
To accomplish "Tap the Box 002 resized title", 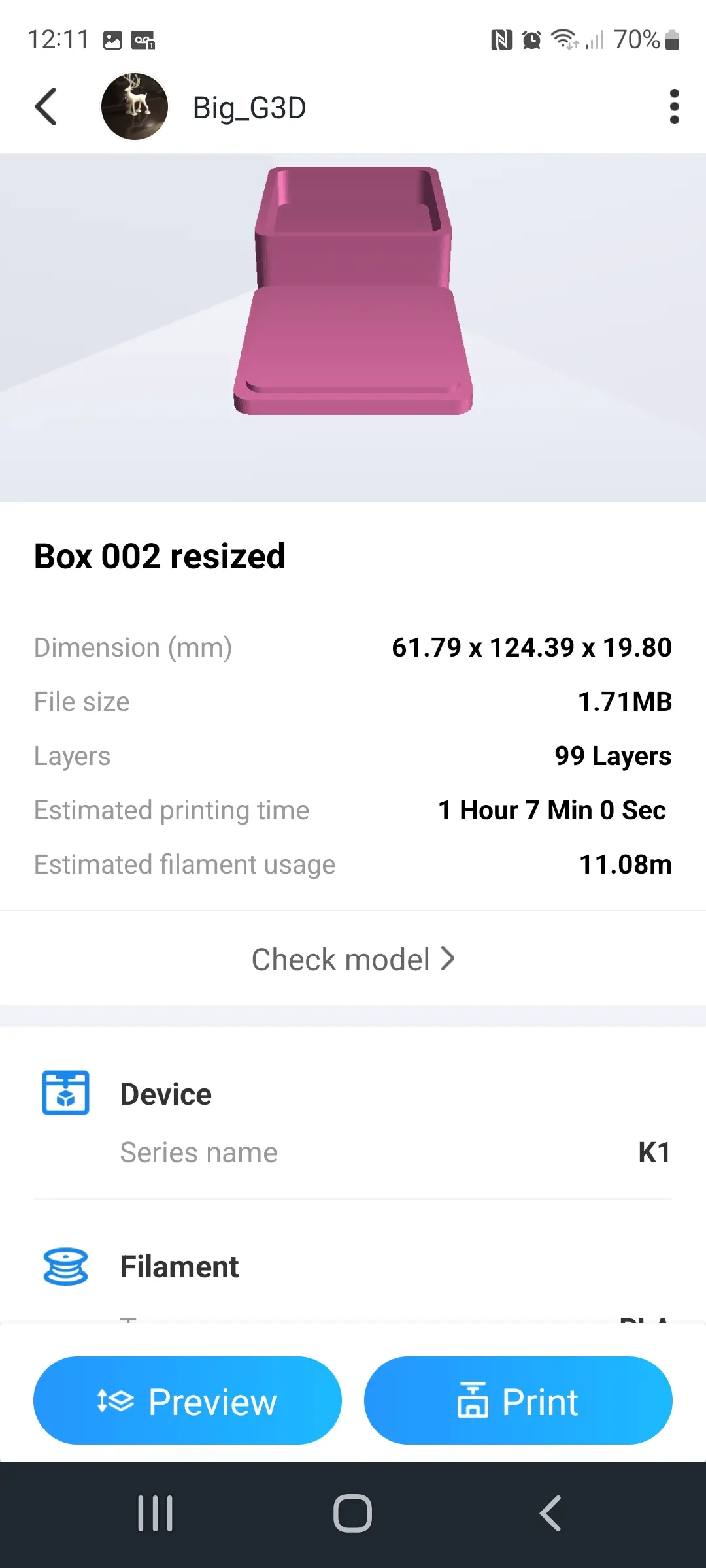I will click(160, 557).
